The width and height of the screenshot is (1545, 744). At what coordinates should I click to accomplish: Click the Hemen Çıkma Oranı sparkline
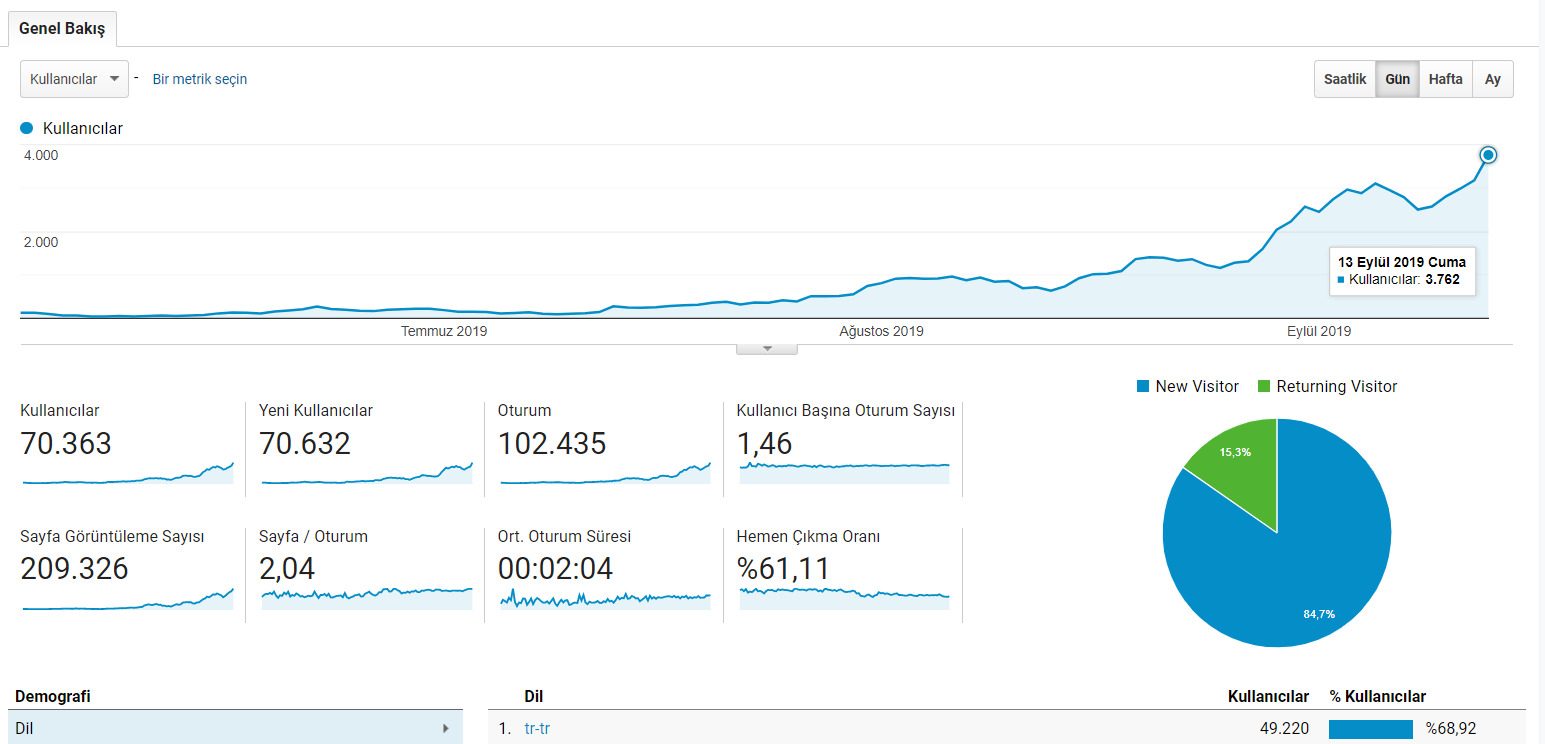click(x=844, y=597)
